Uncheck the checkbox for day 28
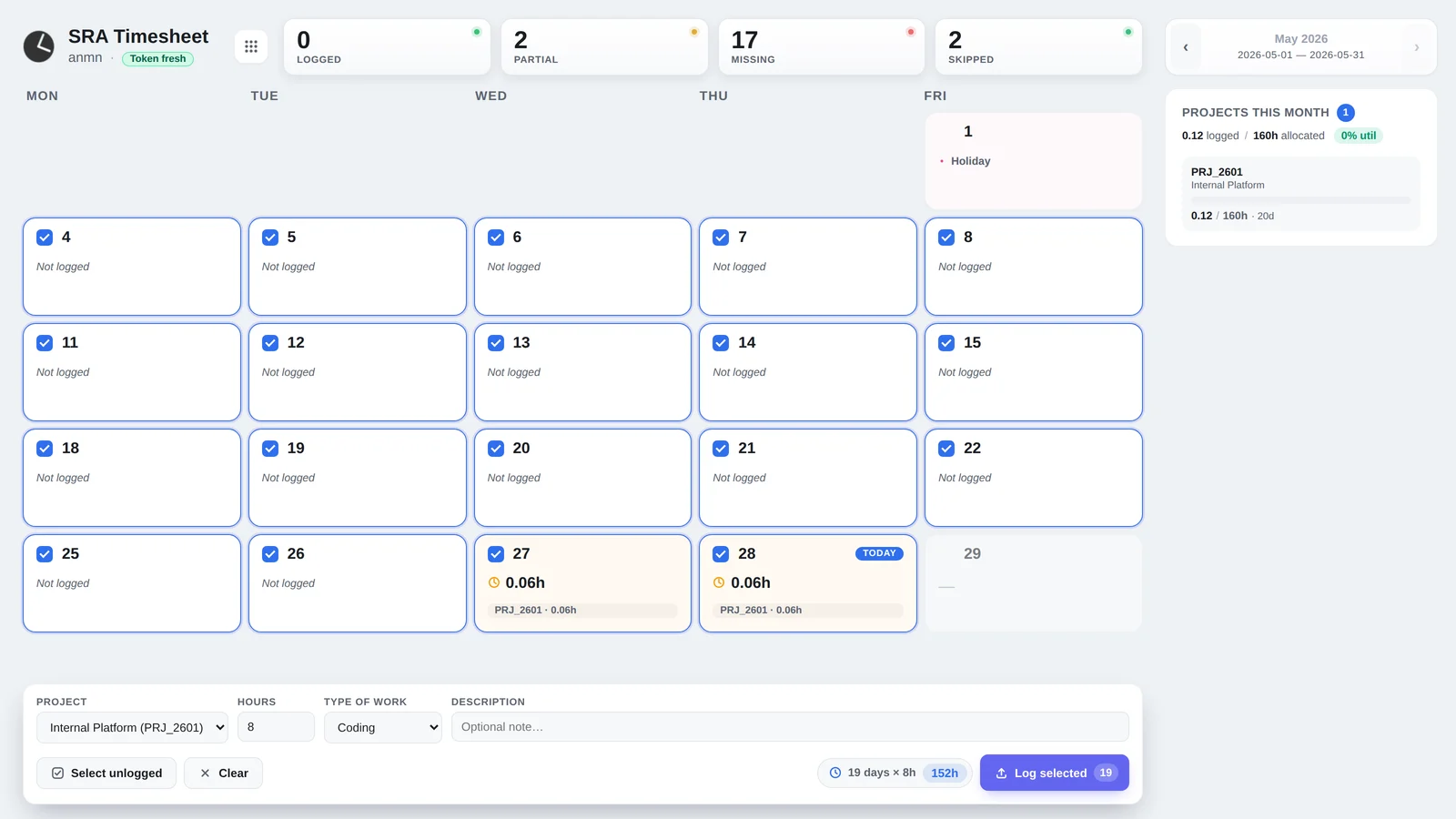Image resolution: width=1456 pixels, height=819 pixels. (x=721, y=554)
